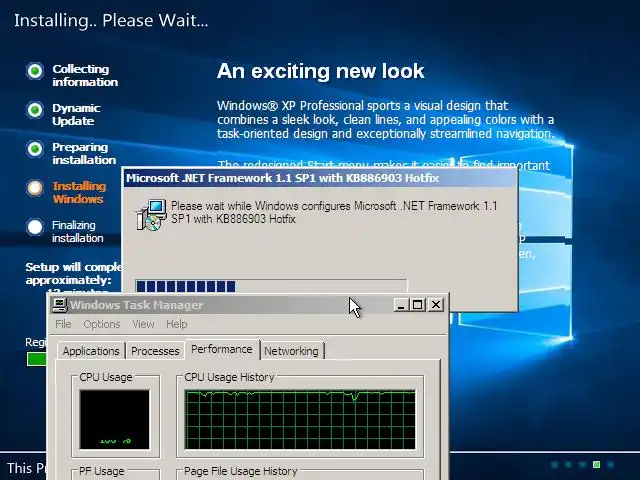Close the Windows Task Manager window

436,305
